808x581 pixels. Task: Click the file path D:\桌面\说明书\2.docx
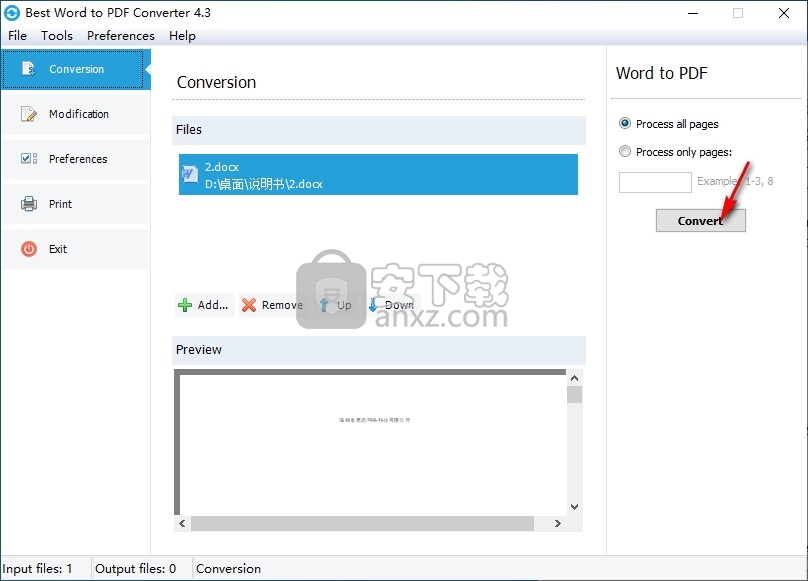(263, 184)
